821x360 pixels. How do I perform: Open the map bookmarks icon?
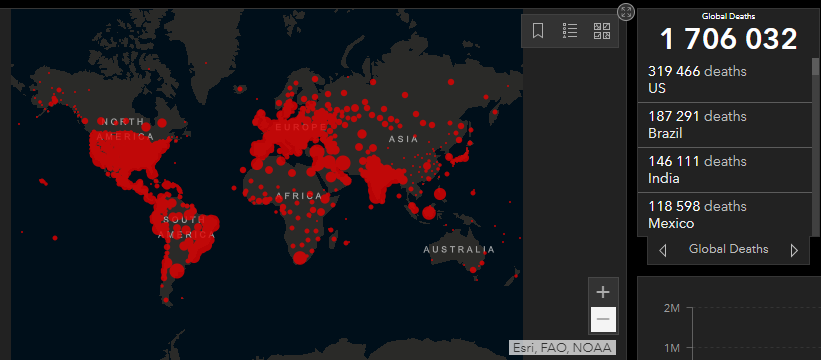(538, 31)
